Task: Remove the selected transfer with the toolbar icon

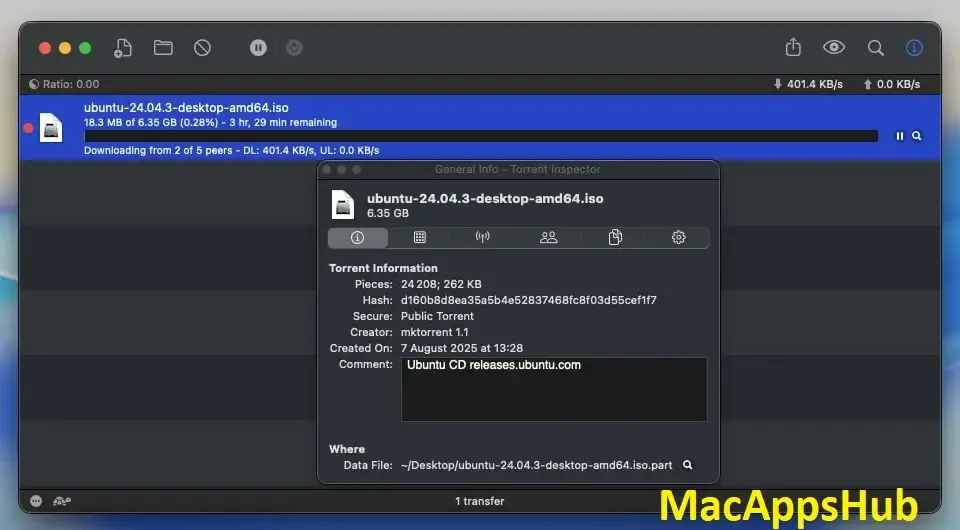Action: [203, 48]
